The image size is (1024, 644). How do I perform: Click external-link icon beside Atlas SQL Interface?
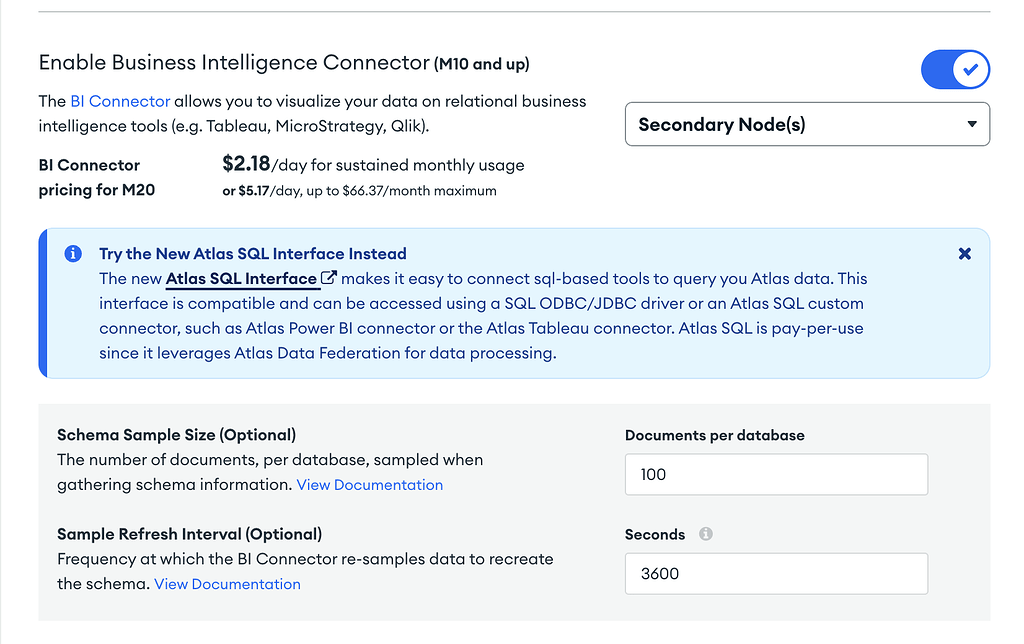[328, 279]
